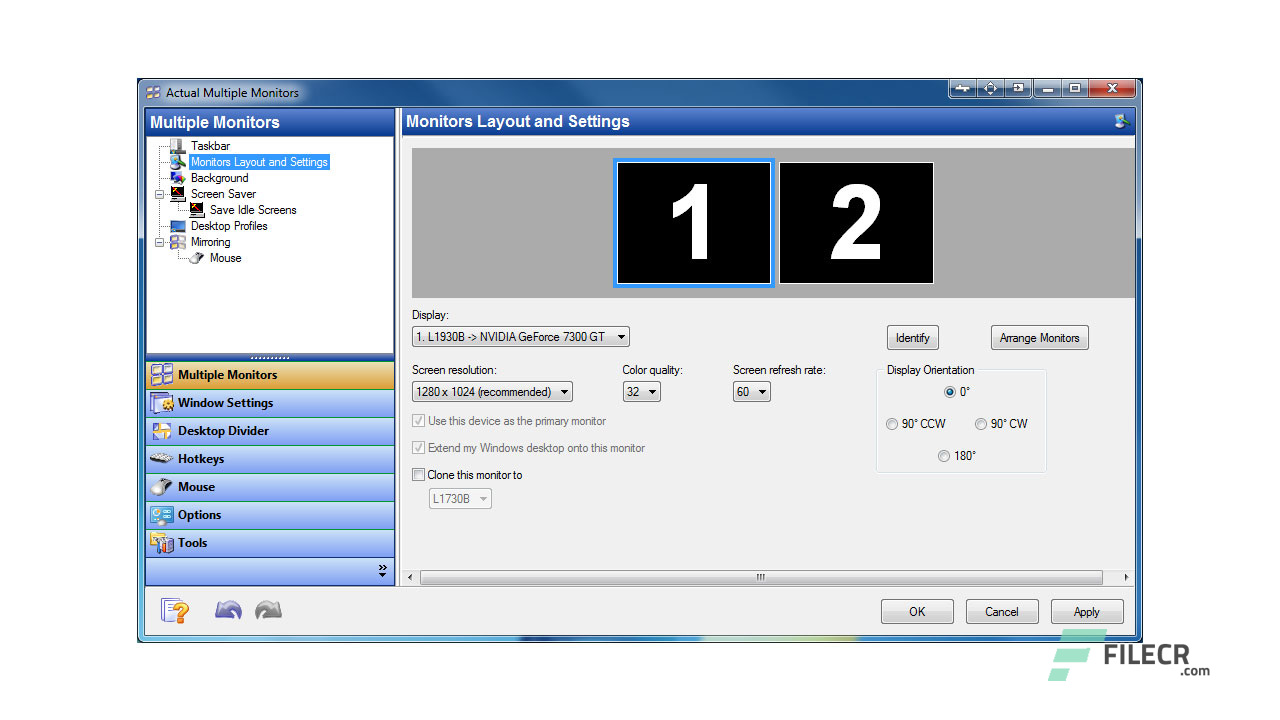This screenshot has height=720, width=1280.
Task: Switch to the Desktop Divider section
Action: click(x=270, y=431)
